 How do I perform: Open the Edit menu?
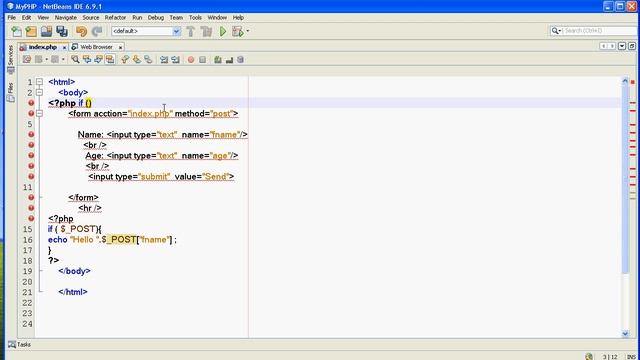(27, 18)
